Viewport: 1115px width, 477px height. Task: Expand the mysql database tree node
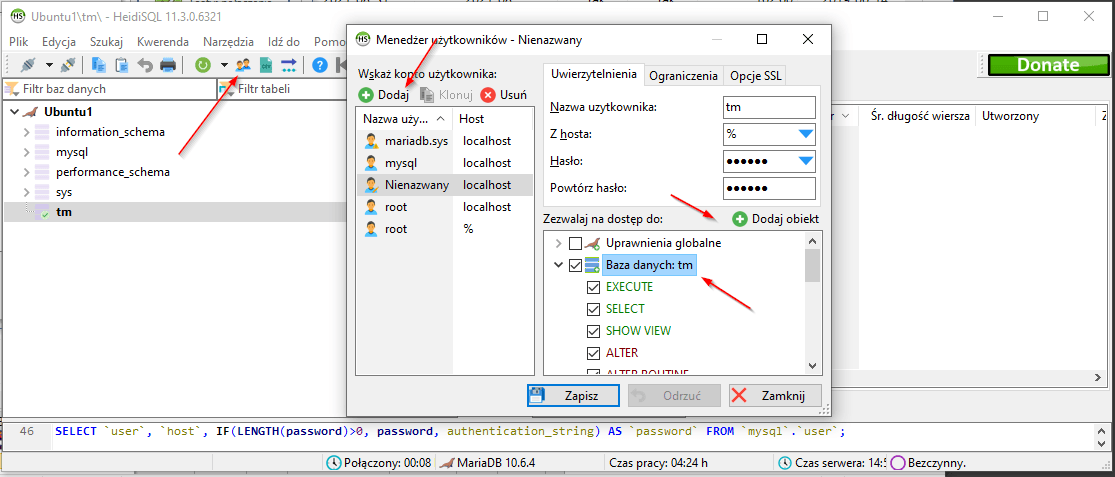coord(26,152)
